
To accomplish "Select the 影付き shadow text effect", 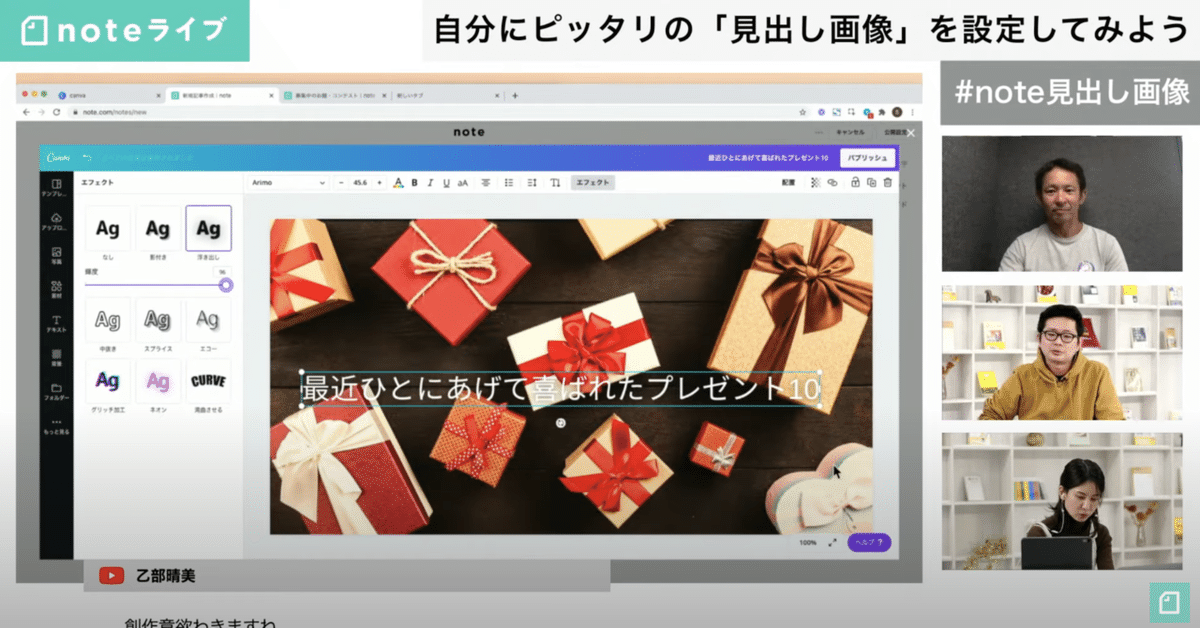I will pyautogui.click(x=158, y=229).
